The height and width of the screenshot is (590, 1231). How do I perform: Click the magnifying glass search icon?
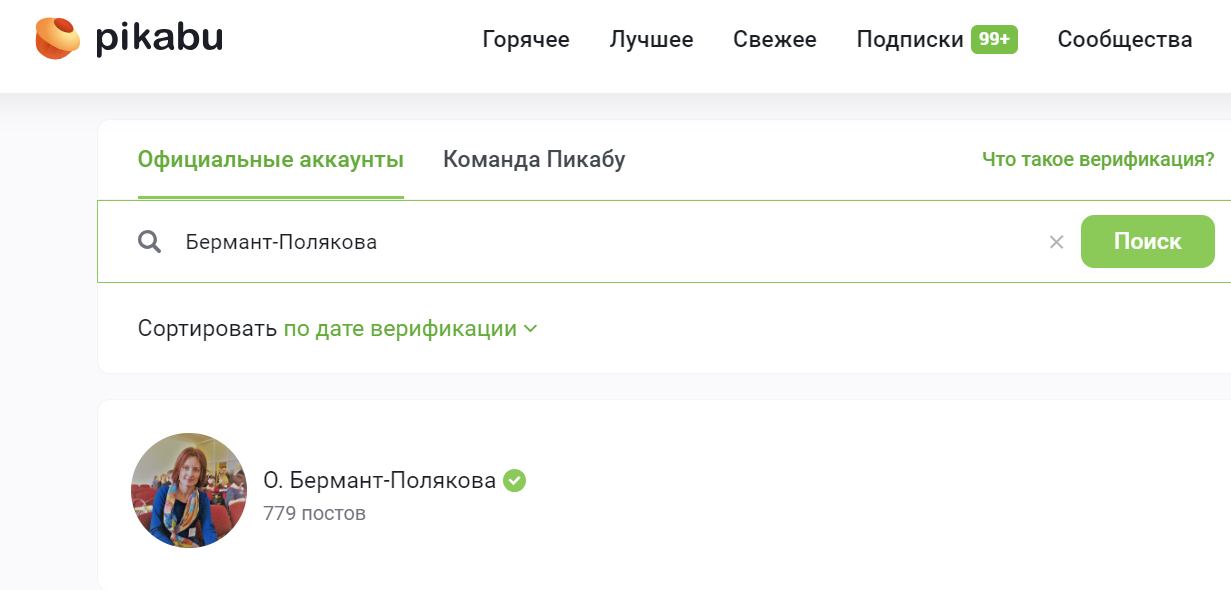click(150, 242)
